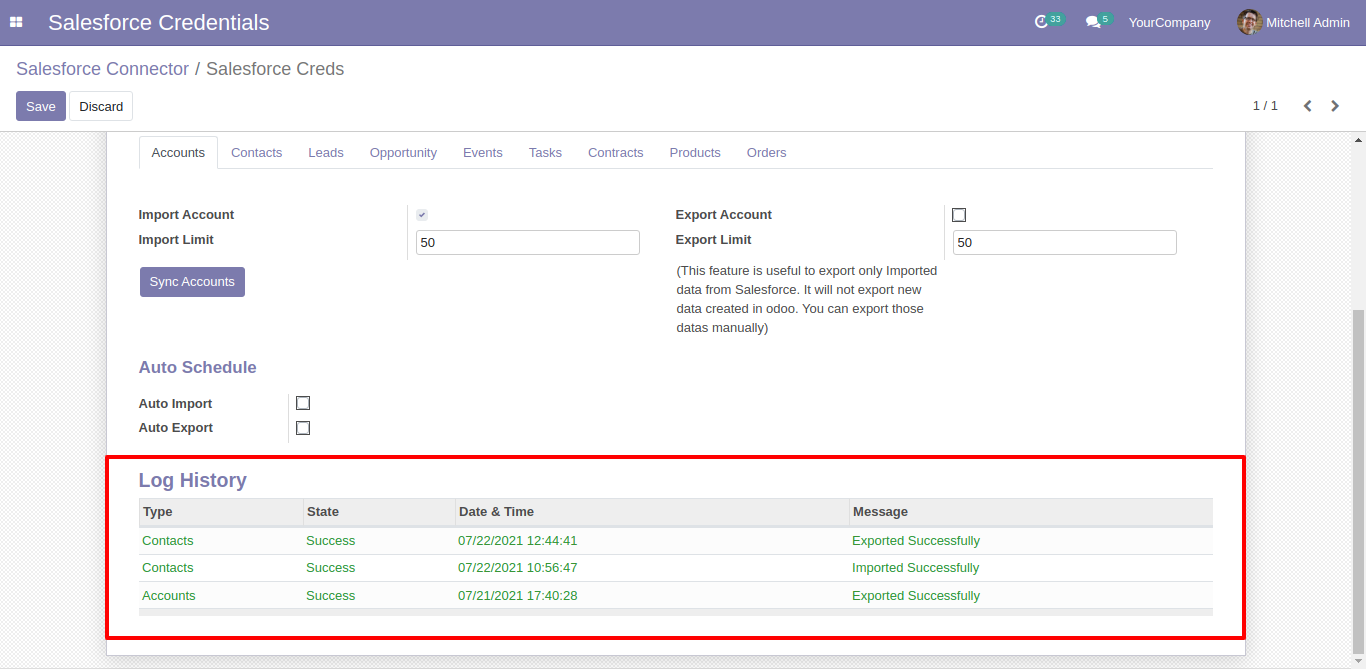Switch to the Contacts tab
1366x669 pixels.
point(256,153)
